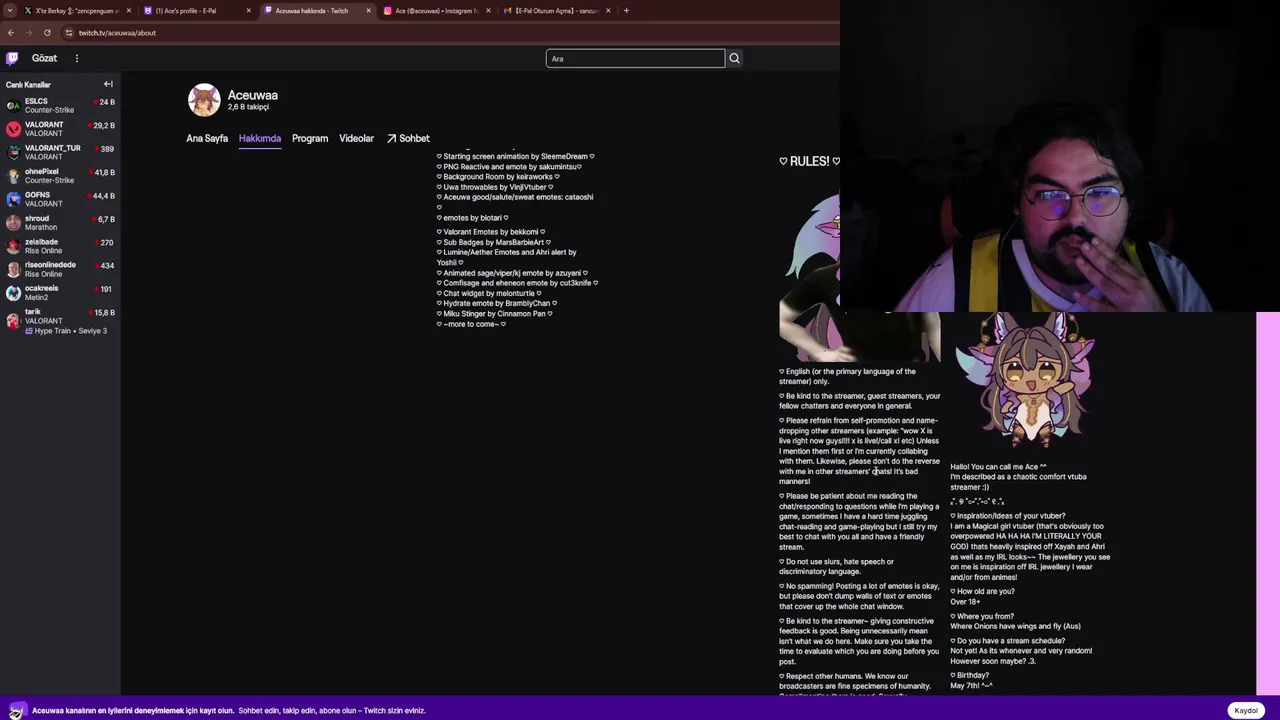Image resolution: width=1280 pixels, height=720 pixels.
Task: Click the ESLCS channel name
Action: pyautogui.click(x=36, y=101)
